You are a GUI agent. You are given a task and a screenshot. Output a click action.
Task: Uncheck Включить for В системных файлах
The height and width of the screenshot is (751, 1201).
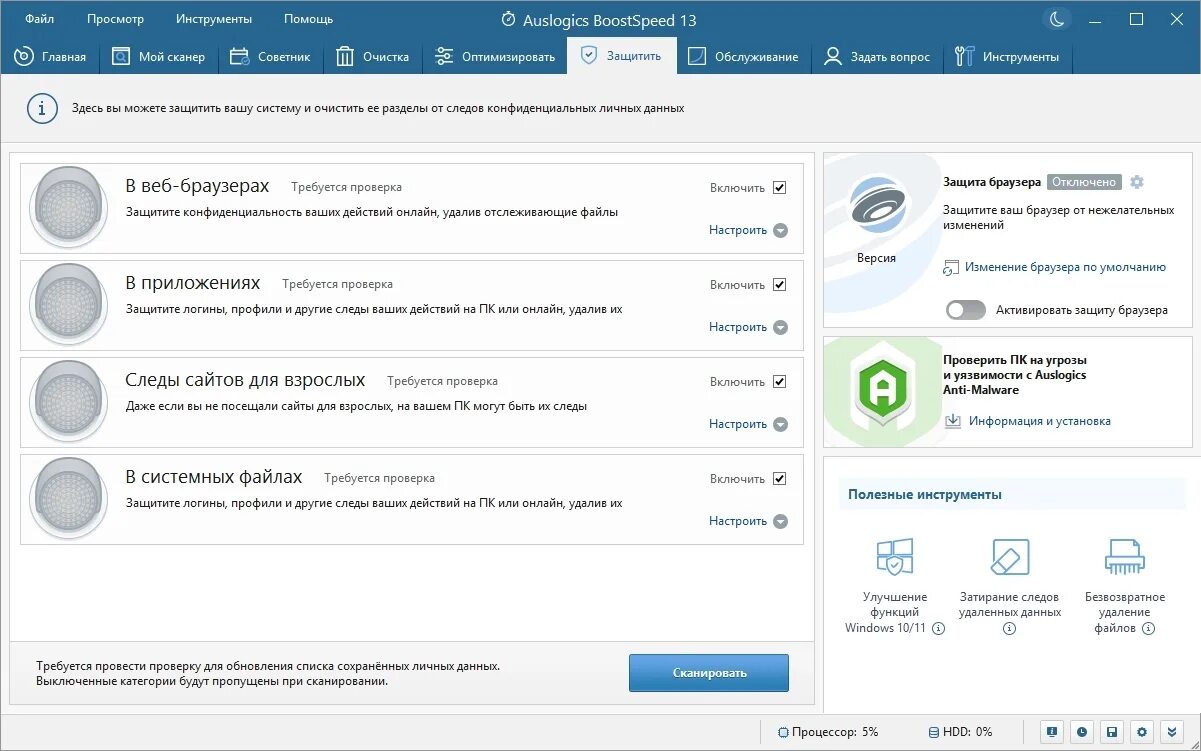[780, 479]
